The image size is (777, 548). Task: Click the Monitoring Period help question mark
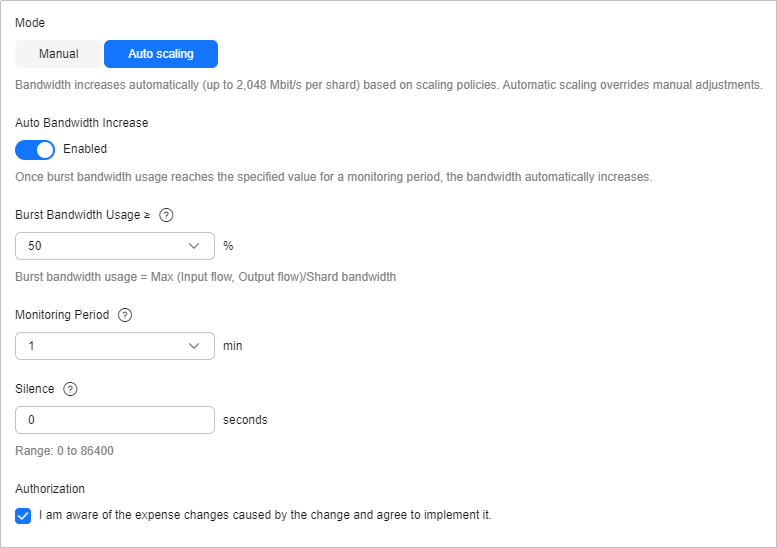pyautogui.click(x=125, y=315)
